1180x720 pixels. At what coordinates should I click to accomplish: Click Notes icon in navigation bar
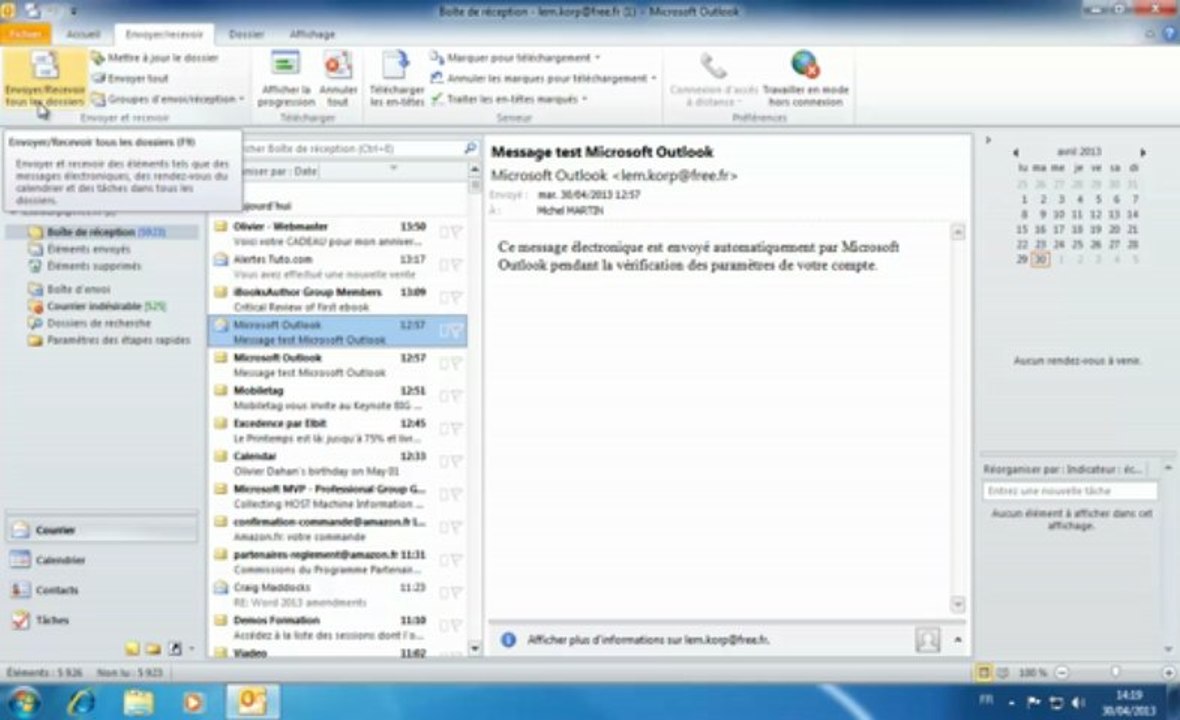pos(132,649)
